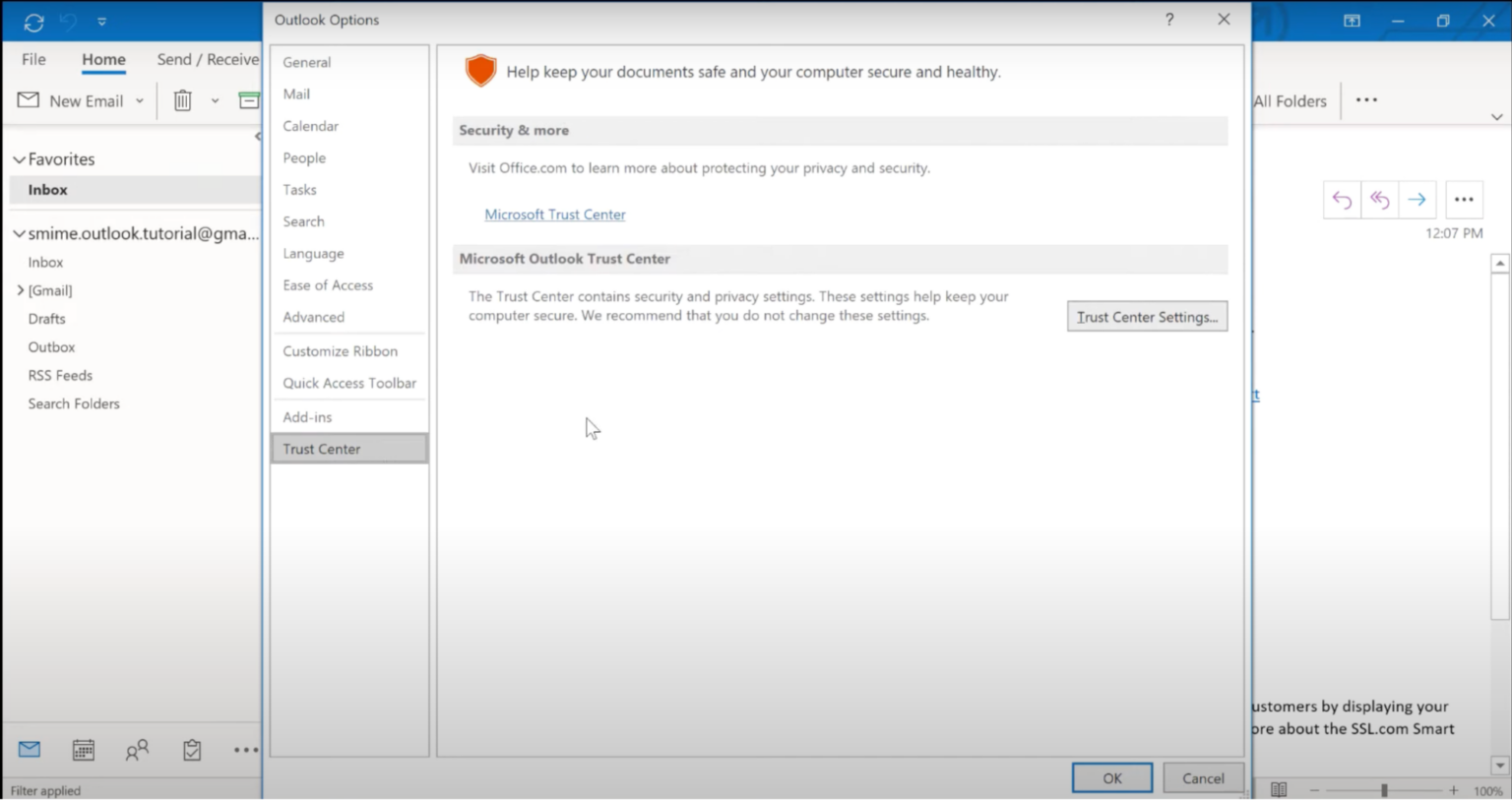Viewport: 1512px width, 800px height.
Task: Switch to the Send / Receive ribbon tab
Action: pos(207,59)
